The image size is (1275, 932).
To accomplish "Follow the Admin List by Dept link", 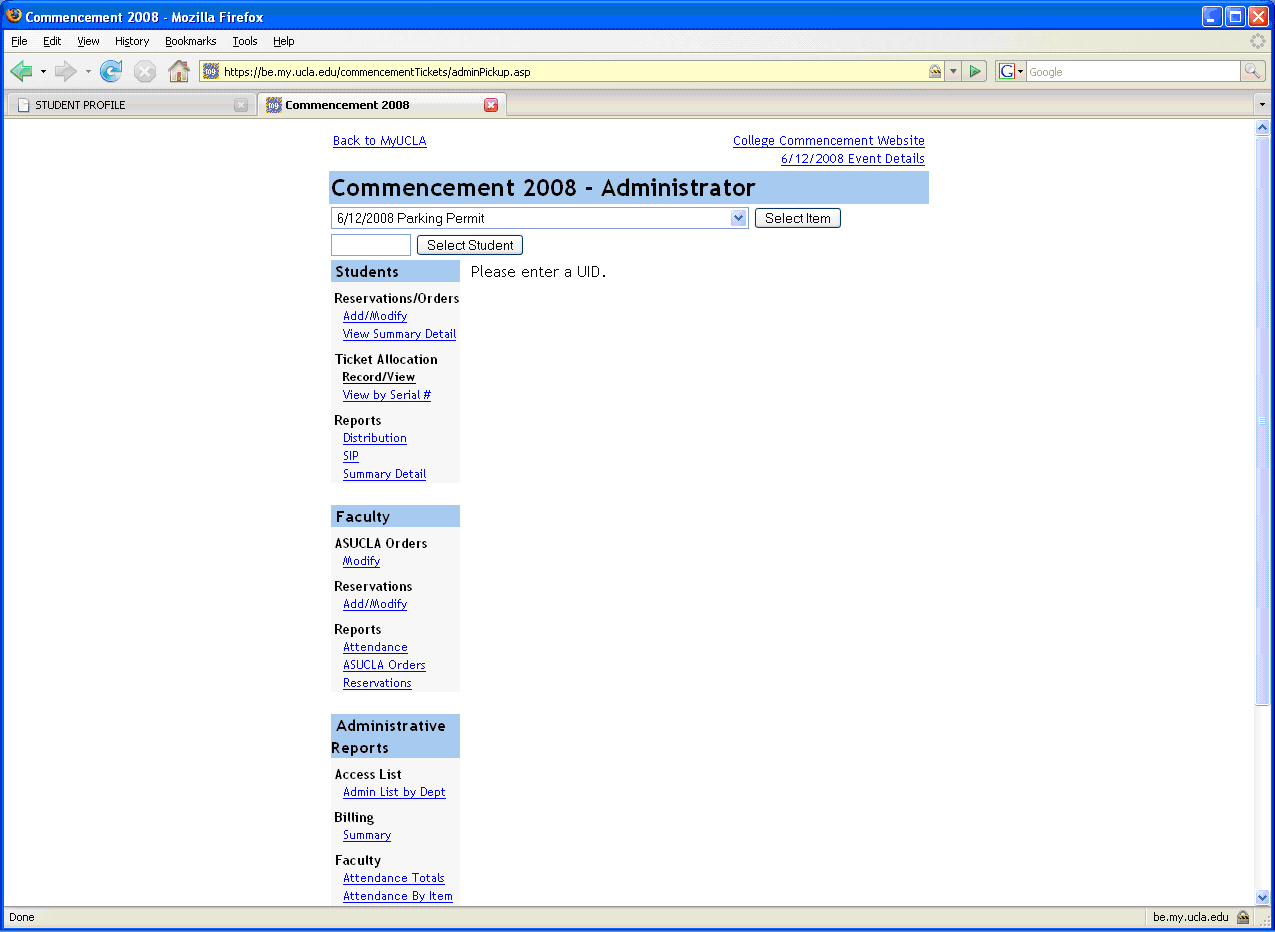I will point(394,792).
